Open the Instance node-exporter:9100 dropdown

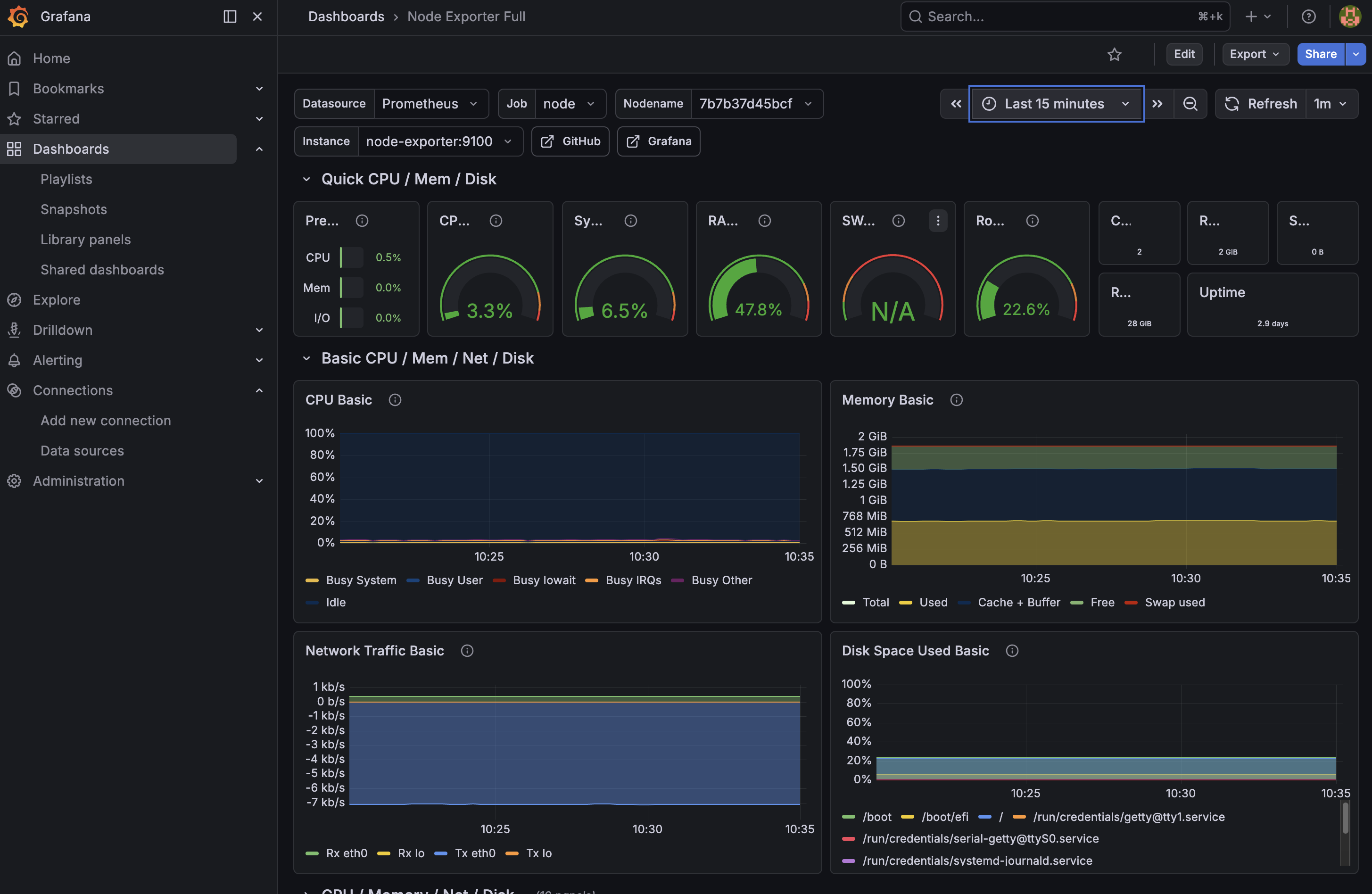440,141
